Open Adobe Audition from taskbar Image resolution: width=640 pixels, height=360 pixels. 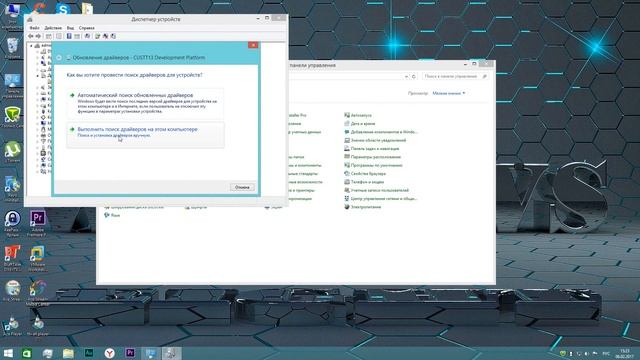(89, 353)
